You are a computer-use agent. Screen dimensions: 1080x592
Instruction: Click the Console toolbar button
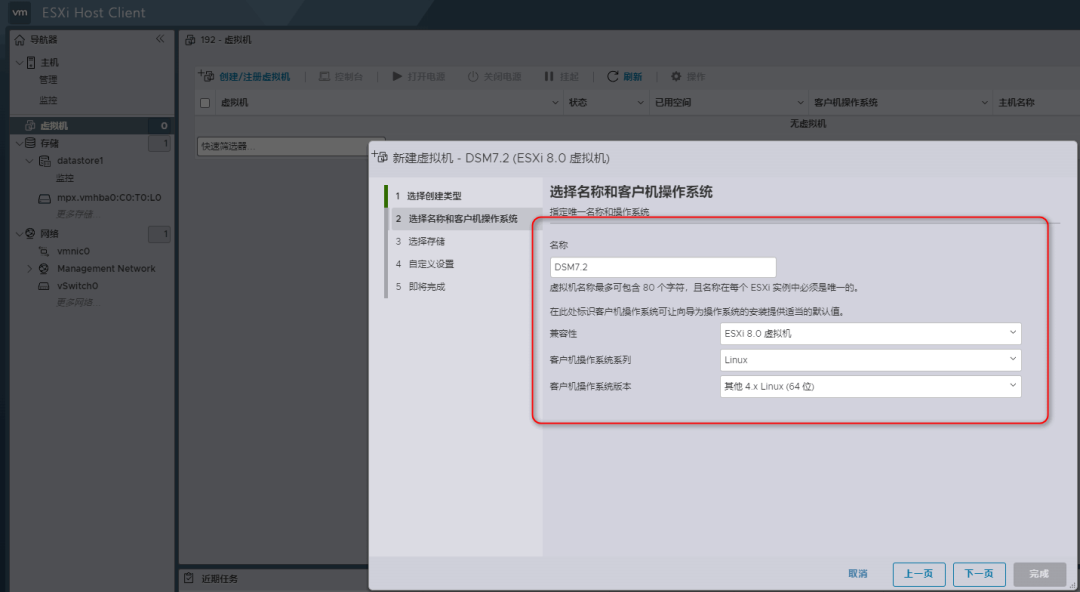coord(341,76)
